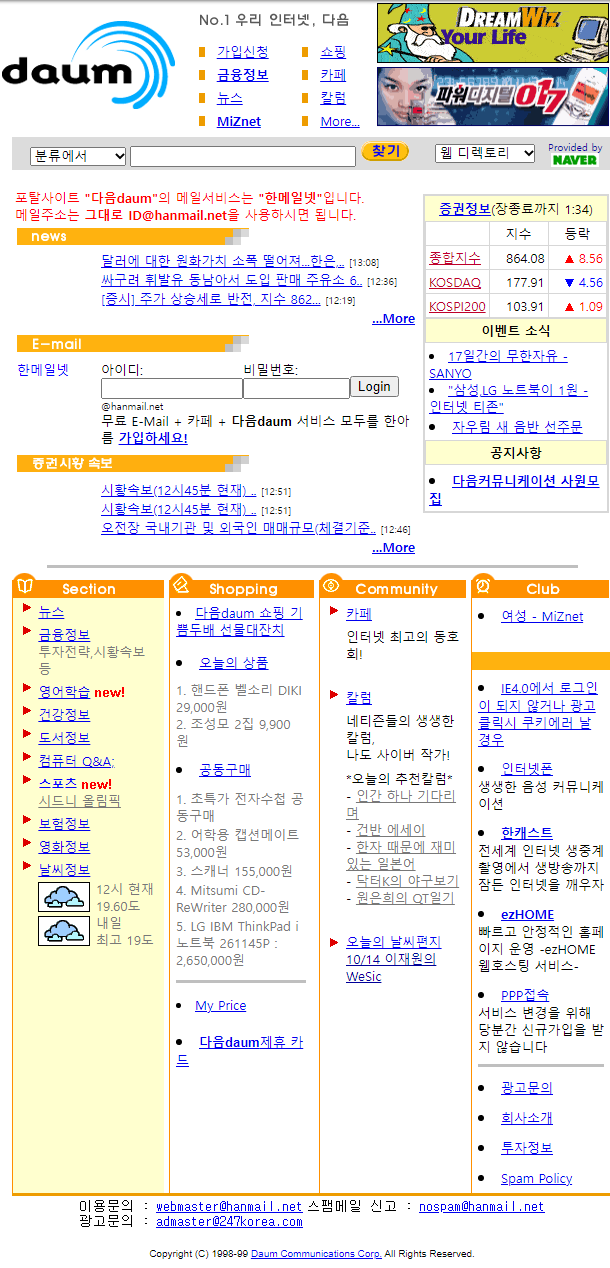Screen dimensions: 610x1268
Task: Click the 아이디 input field
Action: [171, 389]
